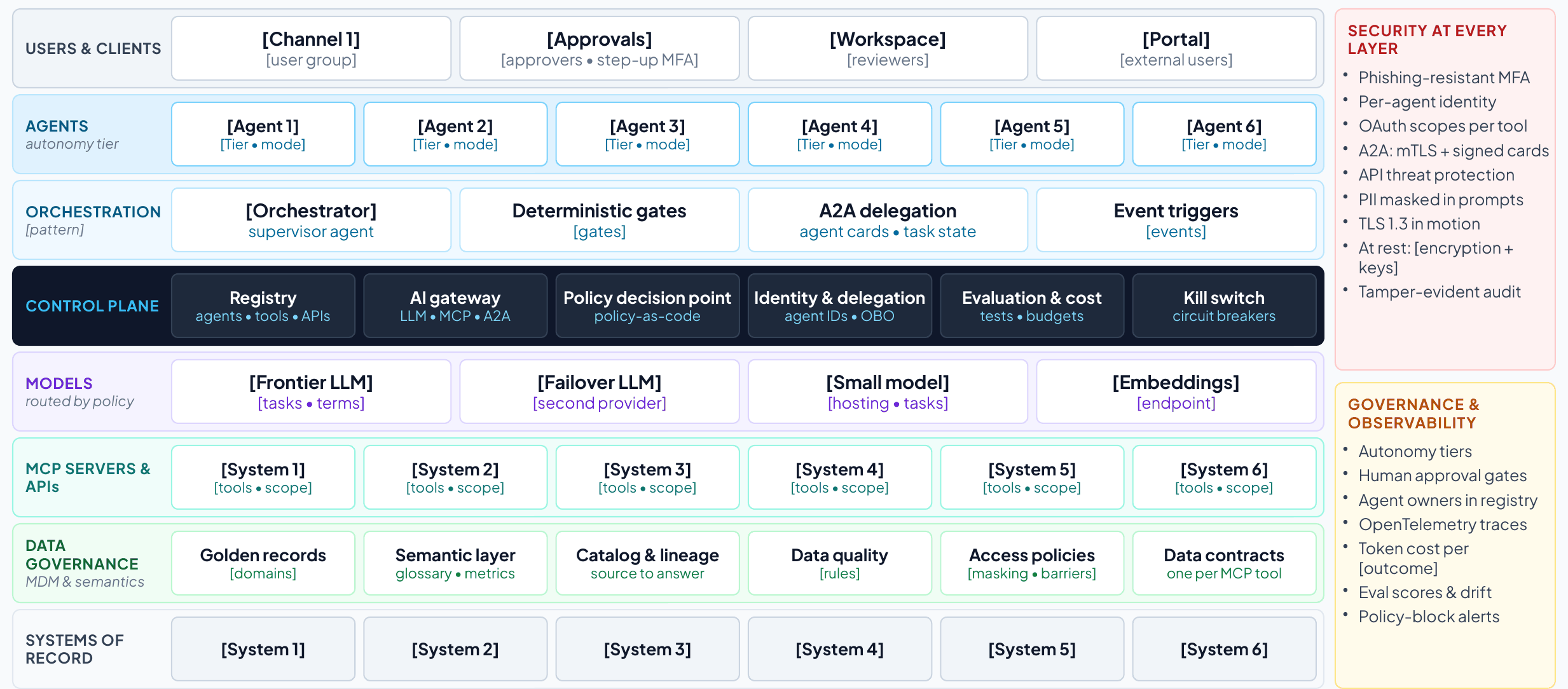Screen dimensions: 1568x689
Task: Click the 'CONTROL PLANE' row label
Action: 92,306
